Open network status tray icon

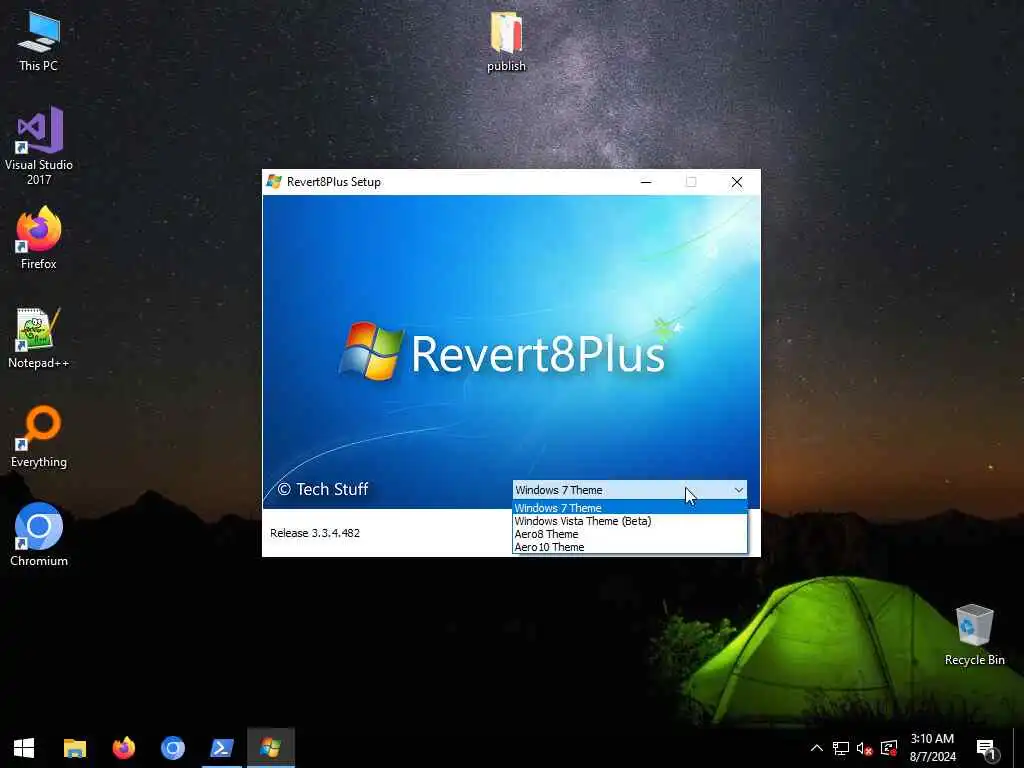click(840, 748)
